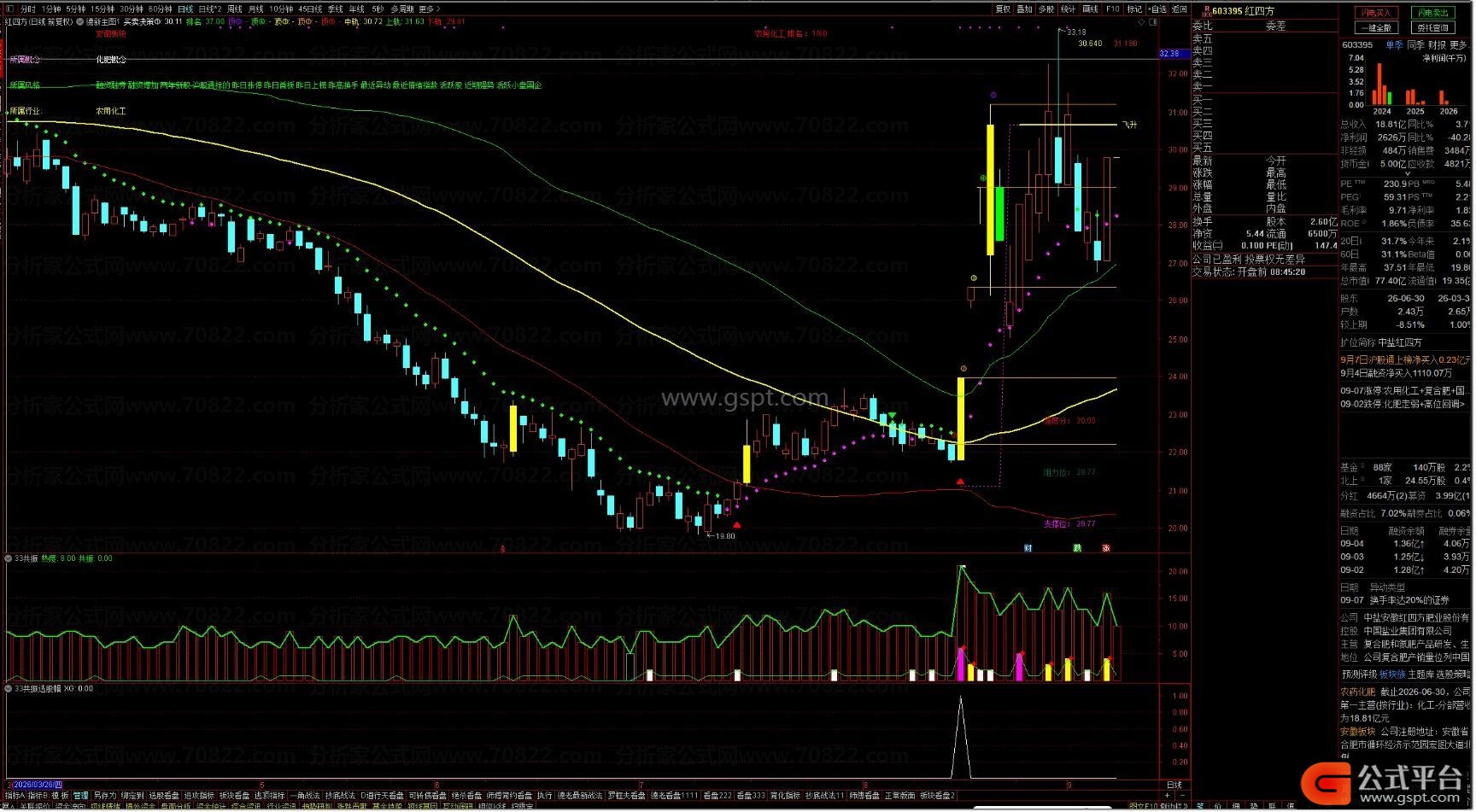
Task: Click the round indicator icon before 德新主图1
Action: [79, 21]
